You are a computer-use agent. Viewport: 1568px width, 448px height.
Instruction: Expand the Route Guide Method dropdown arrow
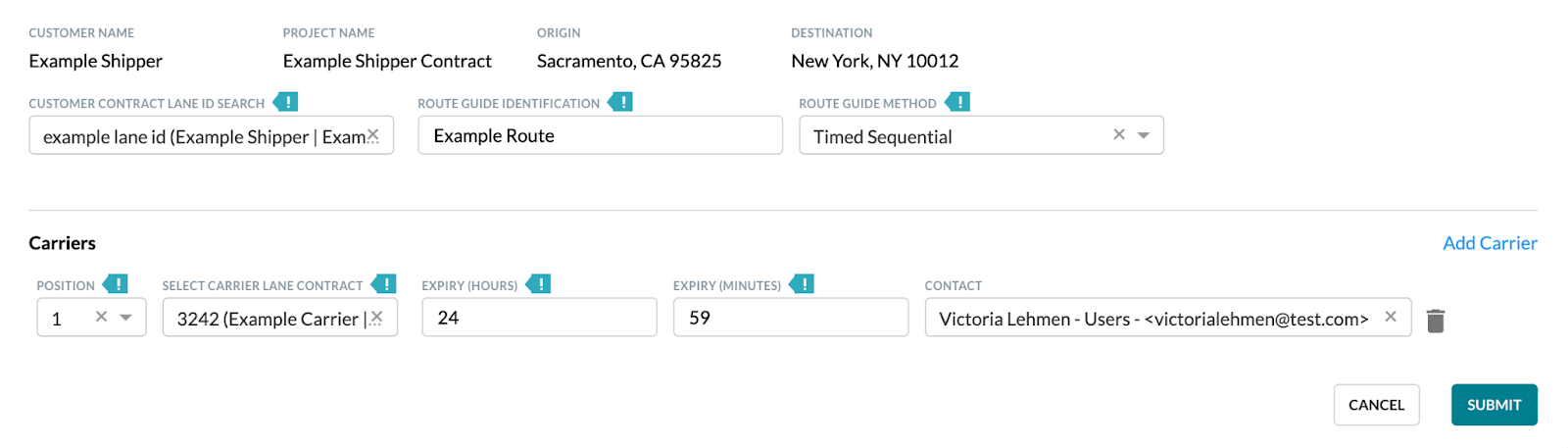[1143, 135]
